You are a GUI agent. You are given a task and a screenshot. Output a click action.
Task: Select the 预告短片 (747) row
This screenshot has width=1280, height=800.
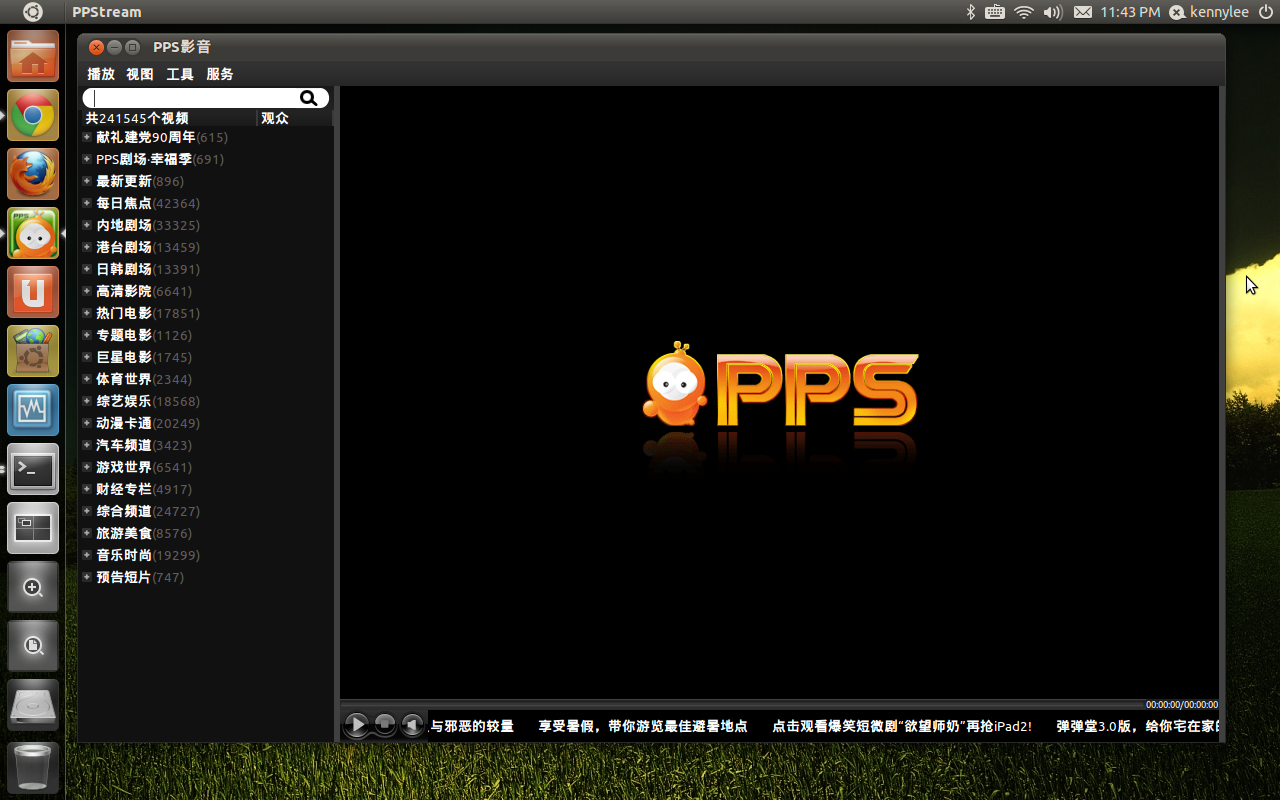tap(207, 577)
